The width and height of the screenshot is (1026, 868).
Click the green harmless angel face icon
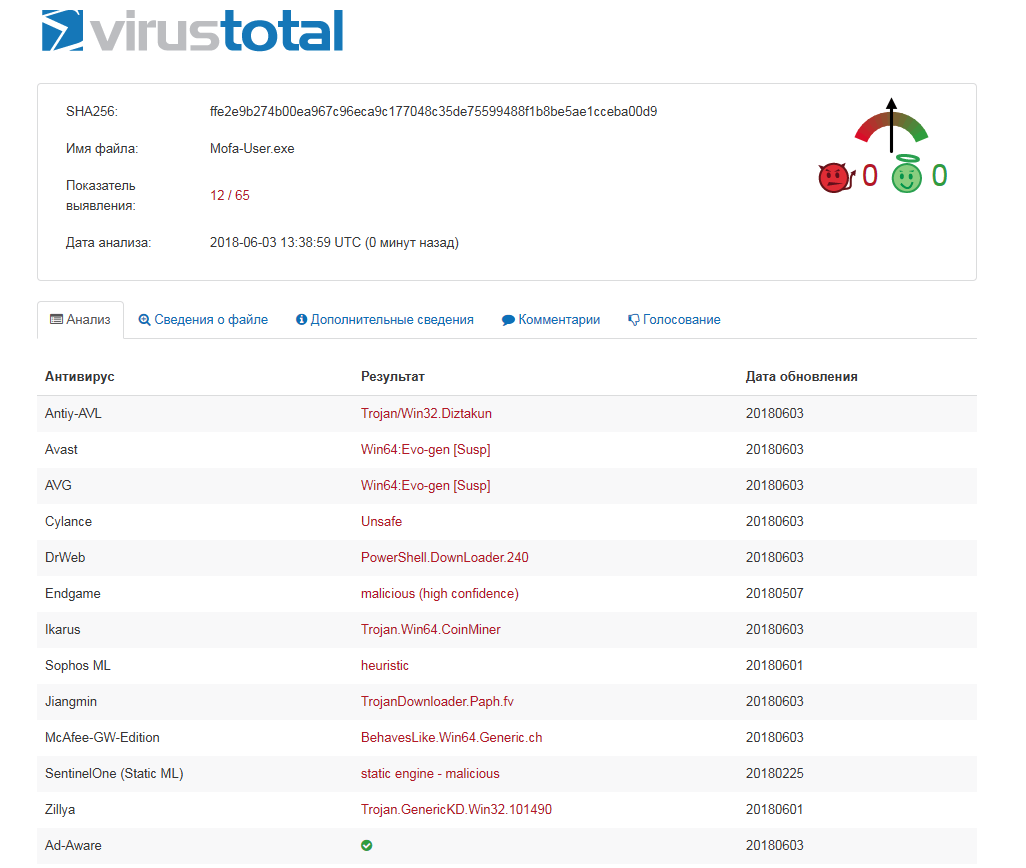click(x=906, y=175)
